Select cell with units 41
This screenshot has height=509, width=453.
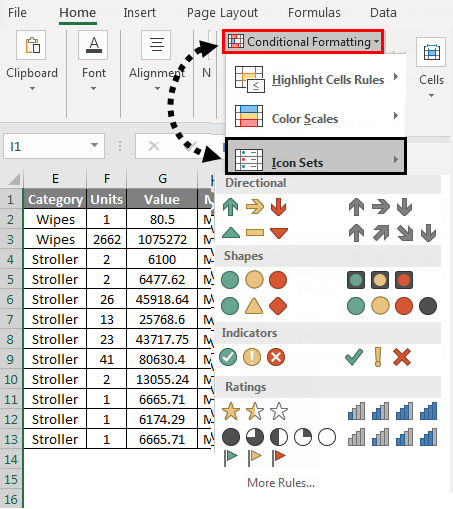[107, 359]
